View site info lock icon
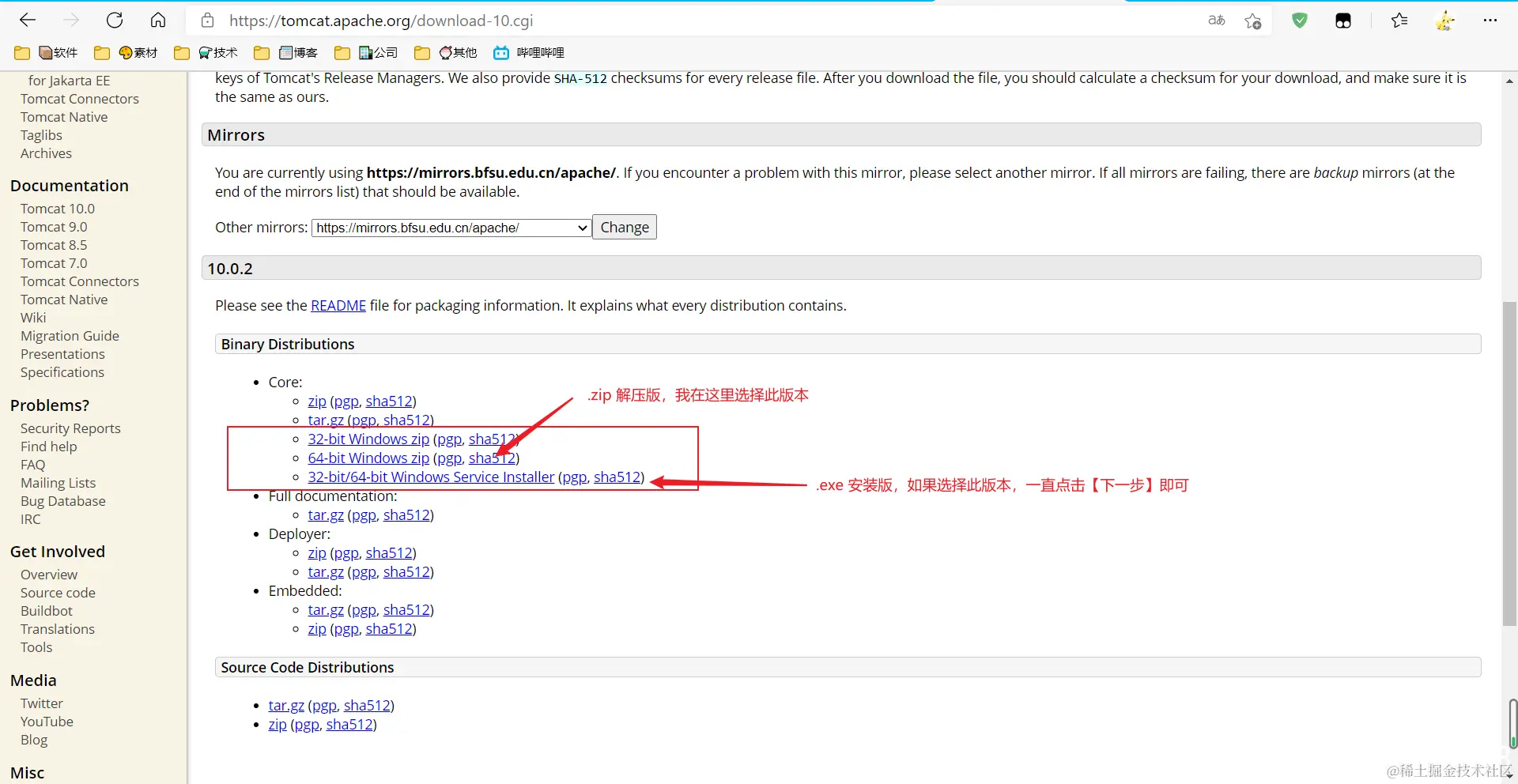This screenshot has height=784, width=1518. 207,21
